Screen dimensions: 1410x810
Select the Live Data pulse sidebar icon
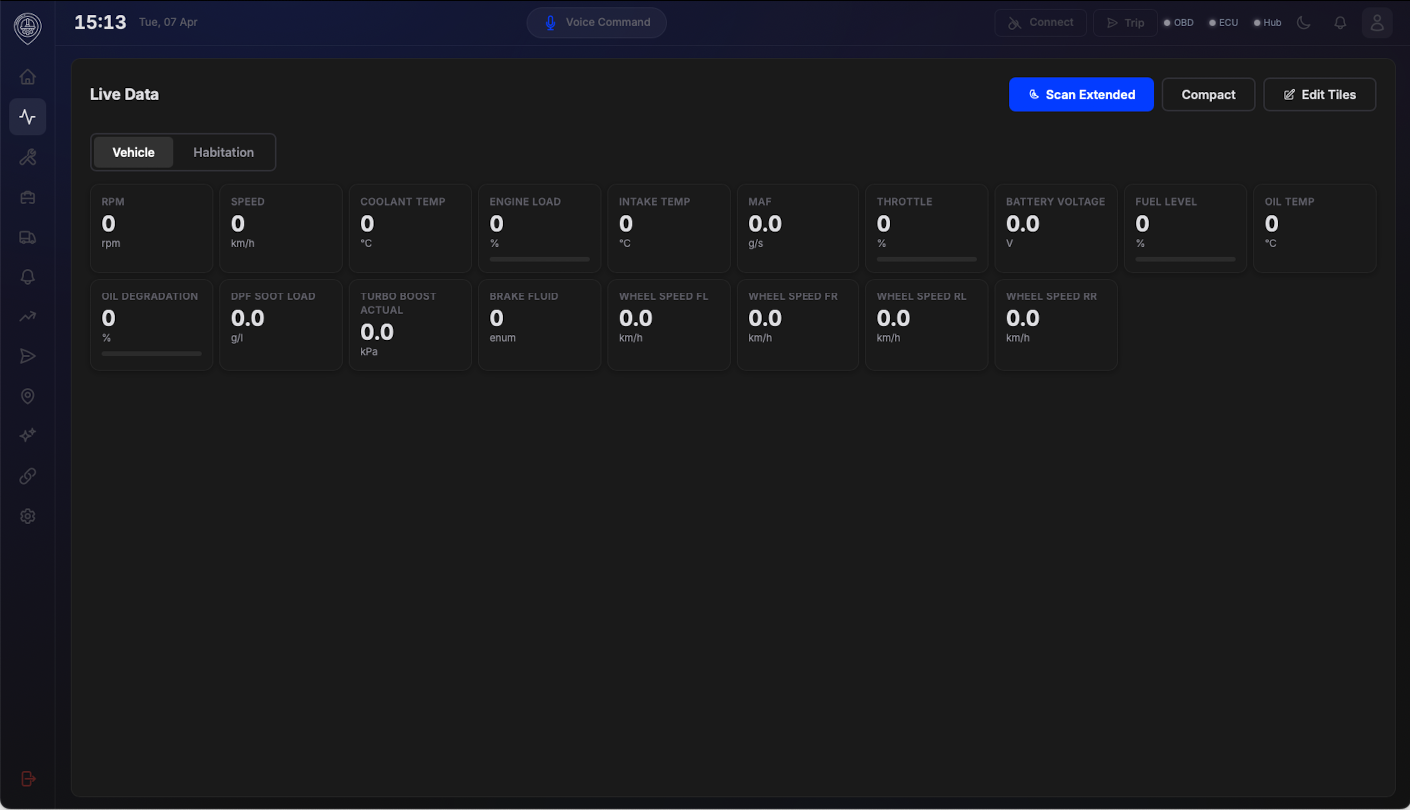pos(28,117)
